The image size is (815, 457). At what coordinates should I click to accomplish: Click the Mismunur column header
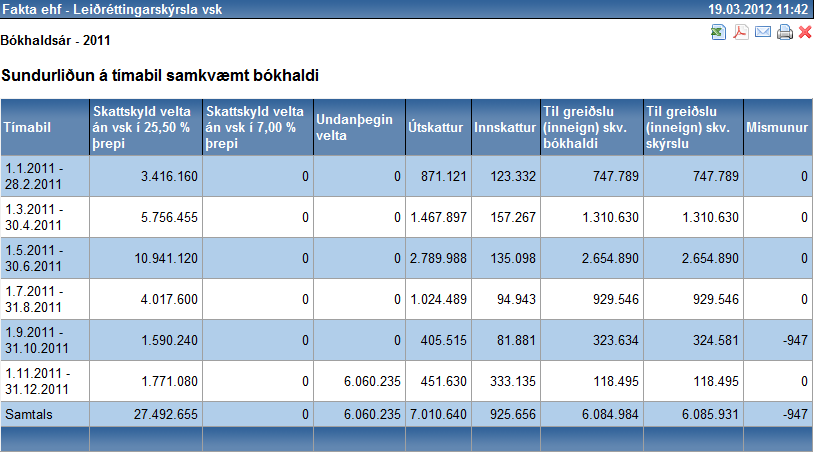click(x=776, y=128)
